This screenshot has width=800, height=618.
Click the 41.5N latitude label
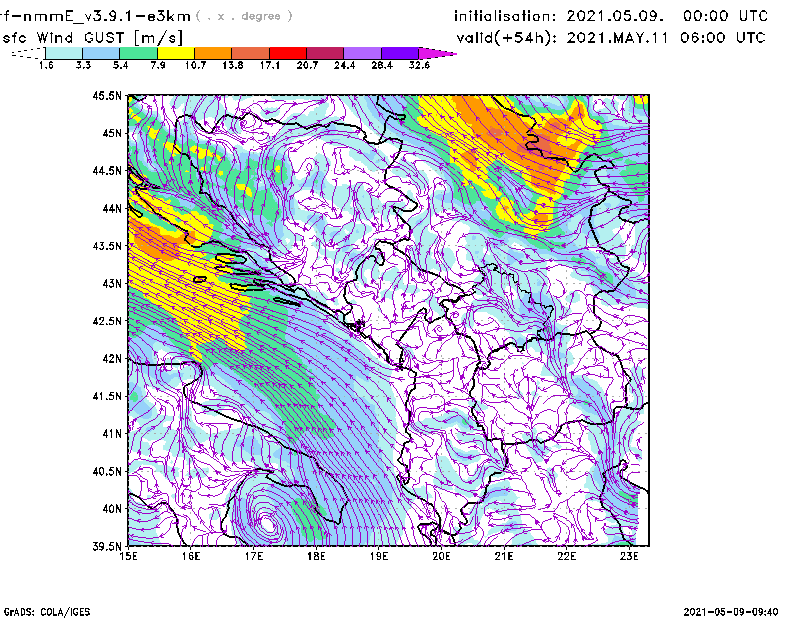point(107,396)
